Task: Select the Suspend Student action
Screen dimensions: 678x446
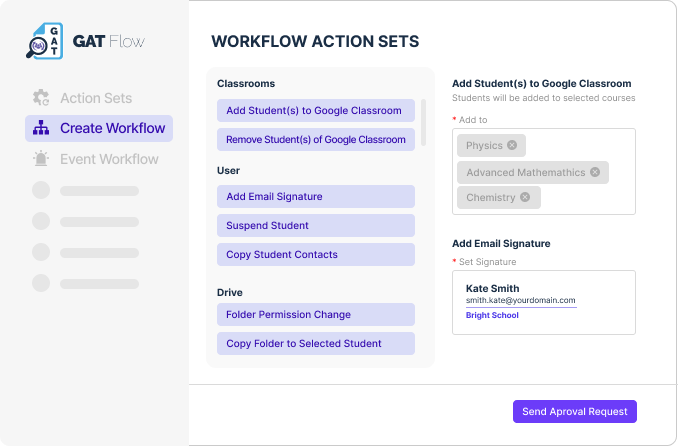Action: pos(316,225)
